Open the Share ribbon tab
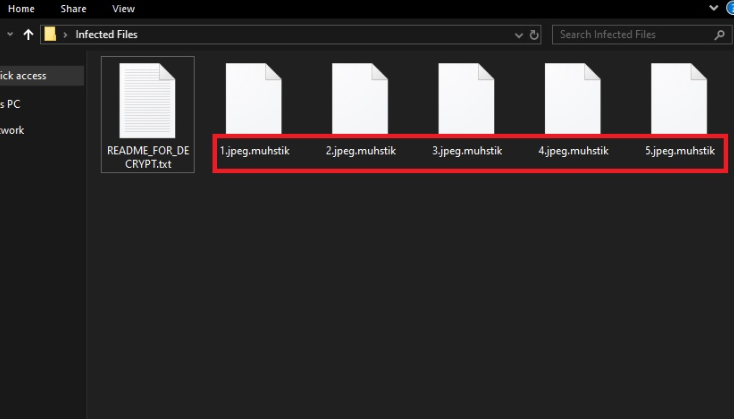Screen dimensions: 734x419 73,9
